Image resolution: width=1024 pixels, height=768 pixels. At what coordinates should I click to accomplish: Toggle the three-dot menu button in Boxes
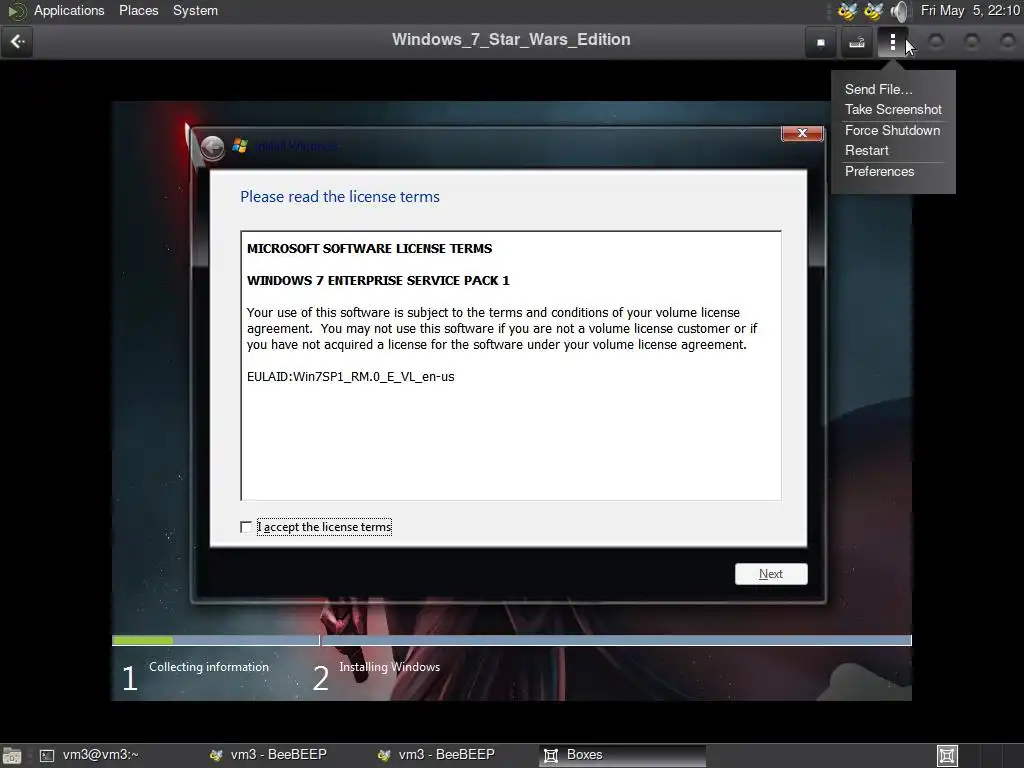point(893,42)
